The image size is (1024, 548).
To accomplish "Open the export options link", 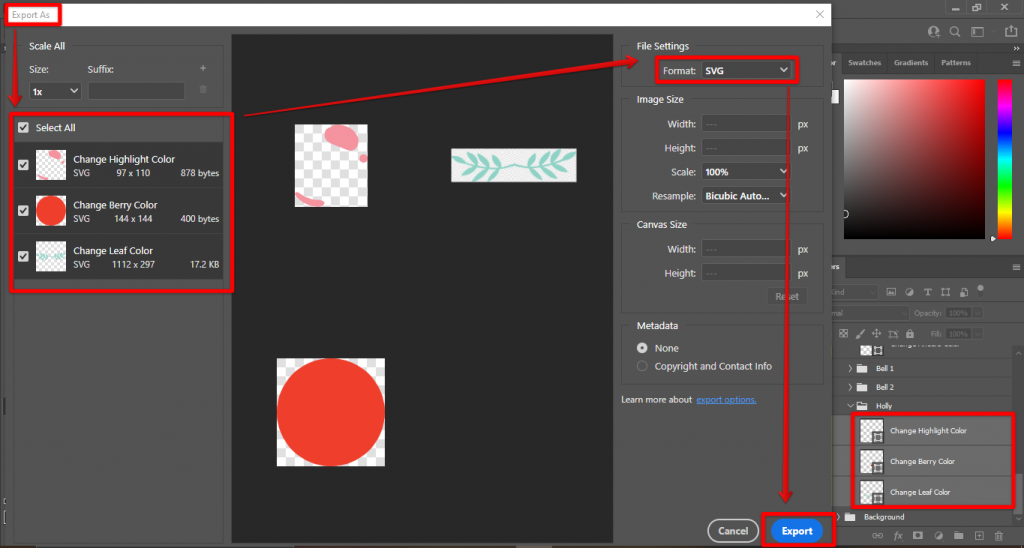I will pyautogui.click(x=726, y=400).
